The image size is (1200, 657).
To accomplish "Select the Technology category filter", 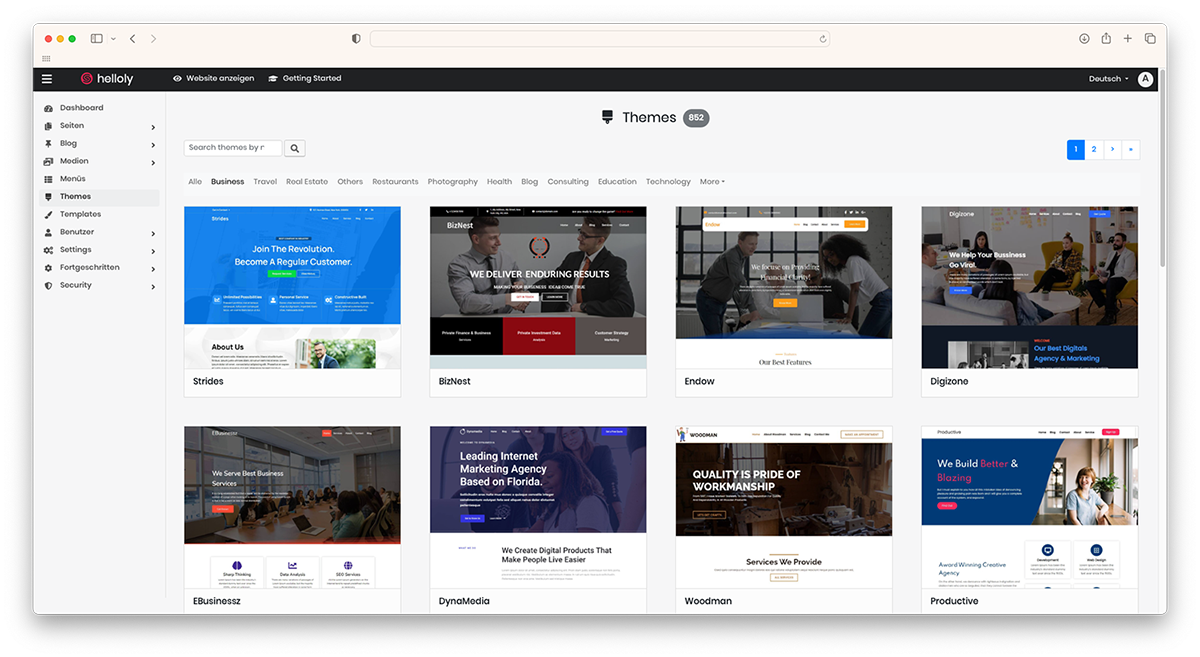I will (x=668, y=182).
